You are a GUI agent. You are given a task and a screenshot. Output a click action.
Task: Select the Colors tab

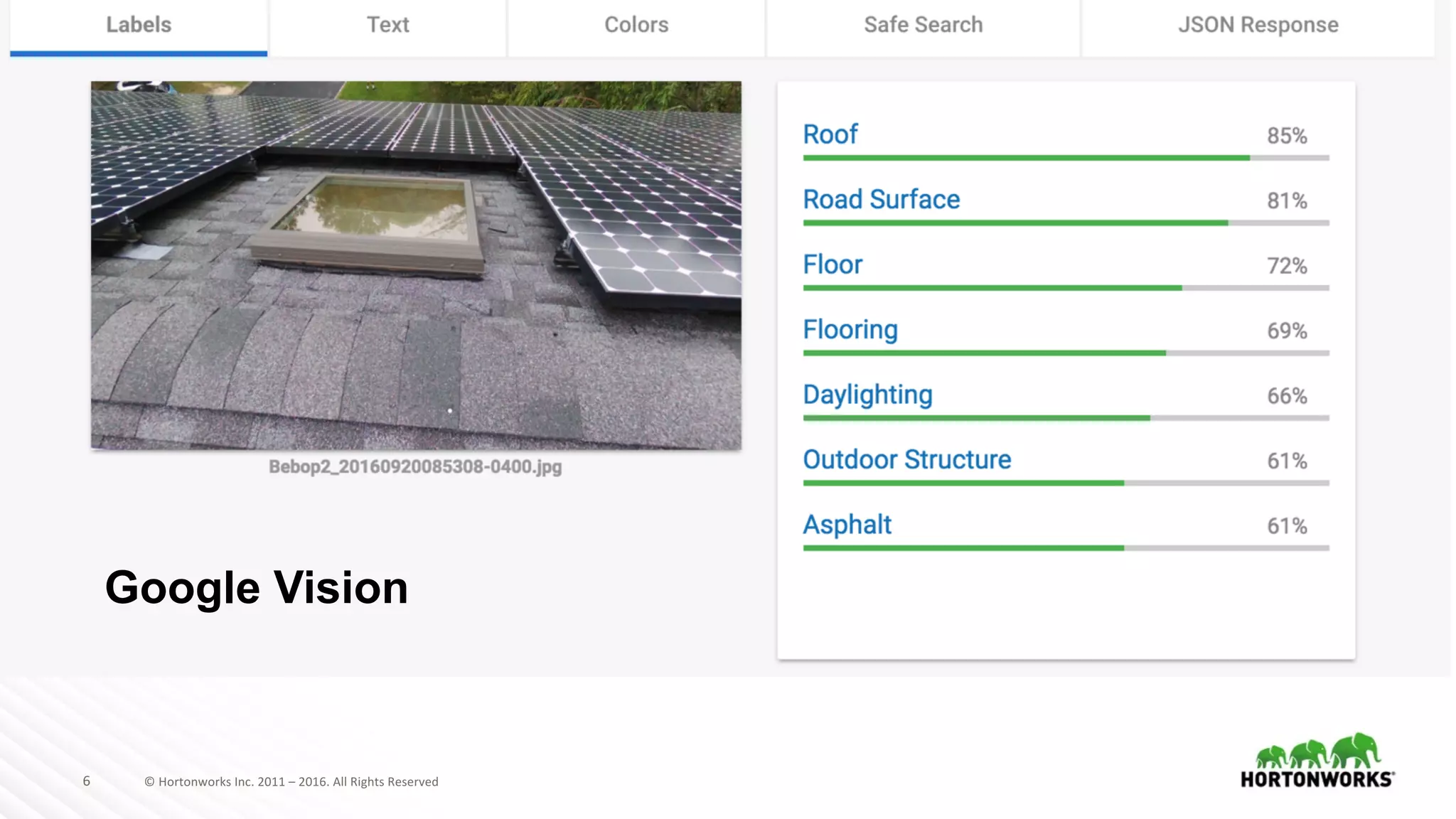point(636,25)
